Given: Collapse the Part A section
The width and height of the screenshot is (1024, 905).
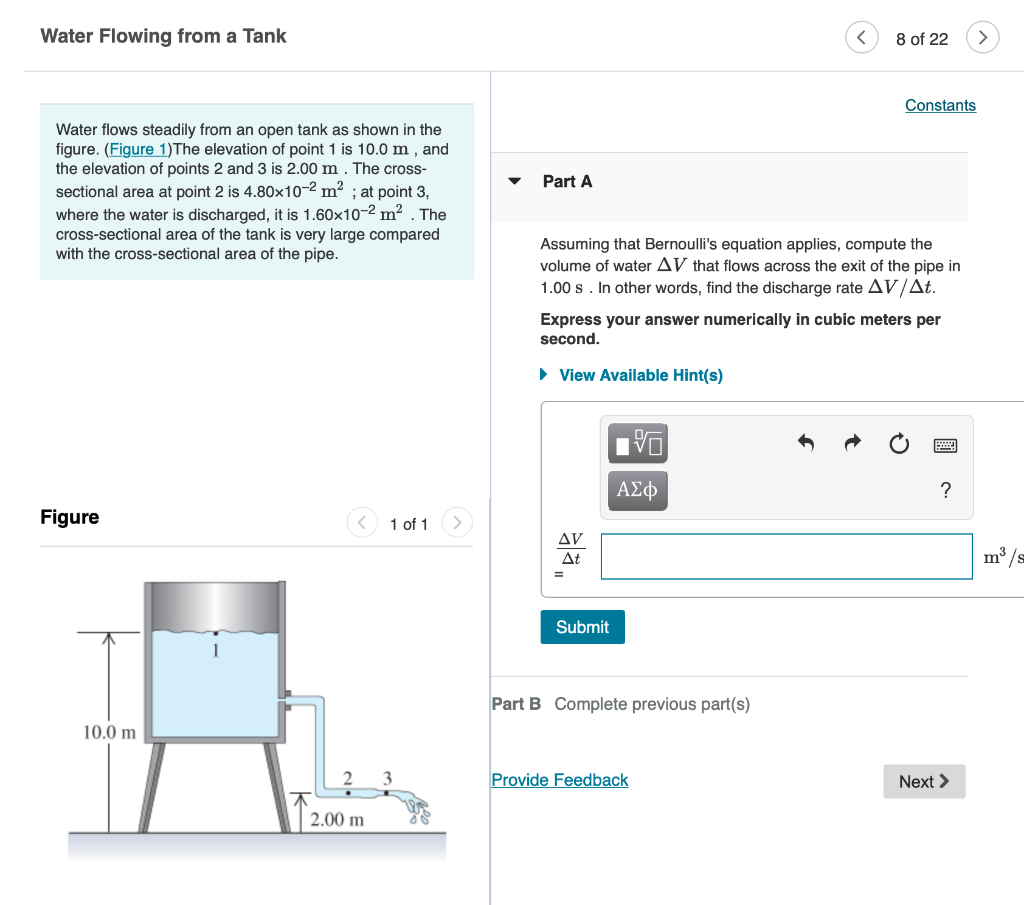Looking at the screenshot, I should point(513,181).
